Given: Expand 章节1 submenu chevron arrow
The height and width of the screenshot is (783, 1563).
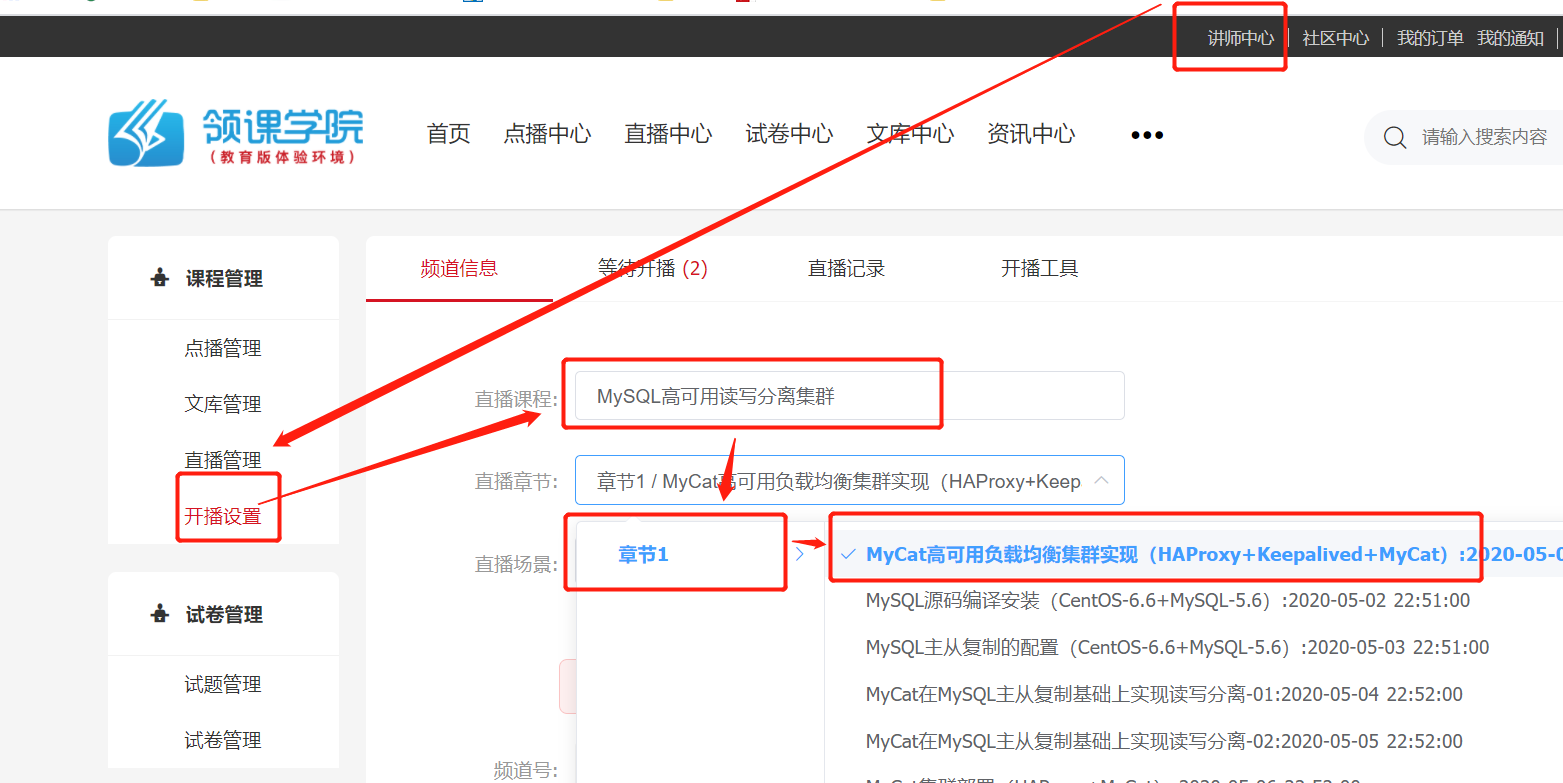Looking at the screenshot, I should [799, 554].
